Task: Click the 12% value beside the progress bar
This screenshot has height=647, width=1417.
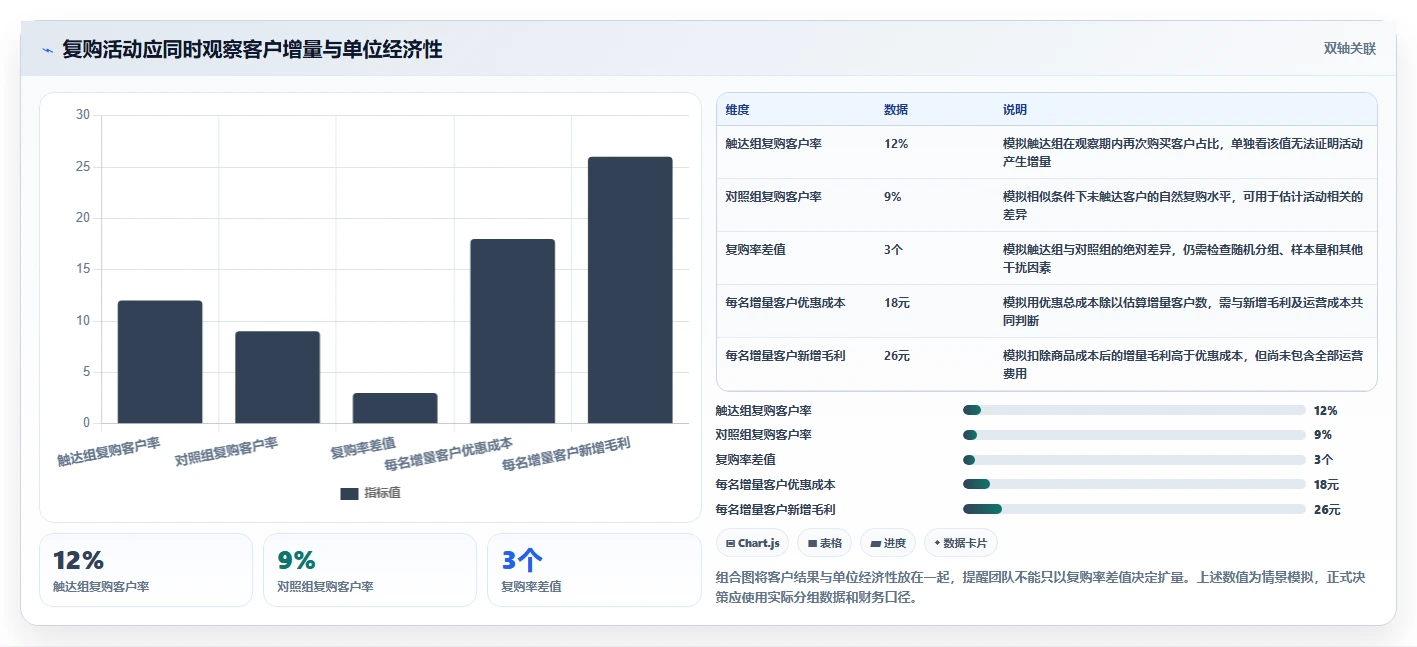Action: 1325,411
